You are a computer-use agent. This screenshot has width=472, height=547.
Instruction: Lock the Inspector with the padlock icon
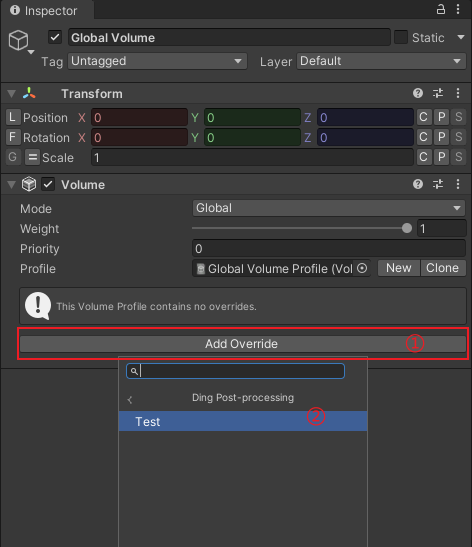441,9
